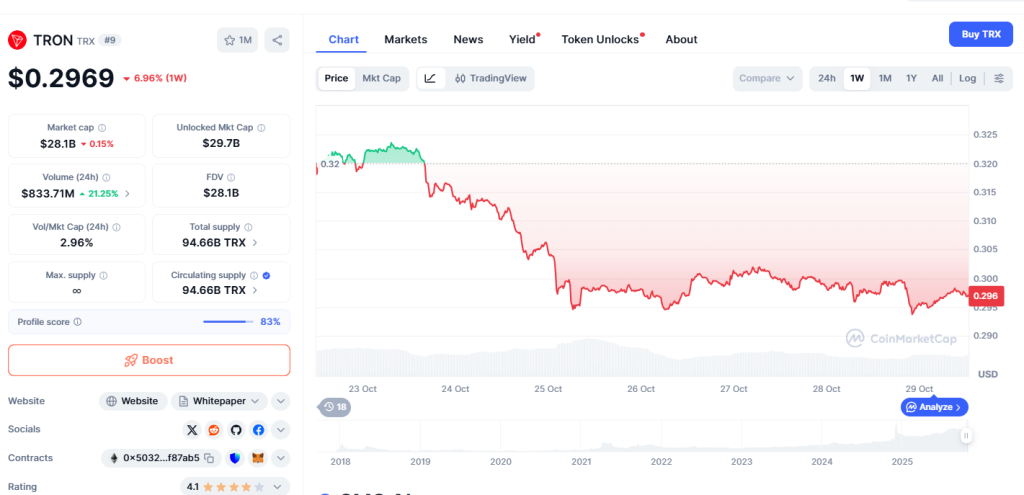Open the GitHub social link
The height and width of the screenshot is (495, 1024).
click(x=236, y=430)
